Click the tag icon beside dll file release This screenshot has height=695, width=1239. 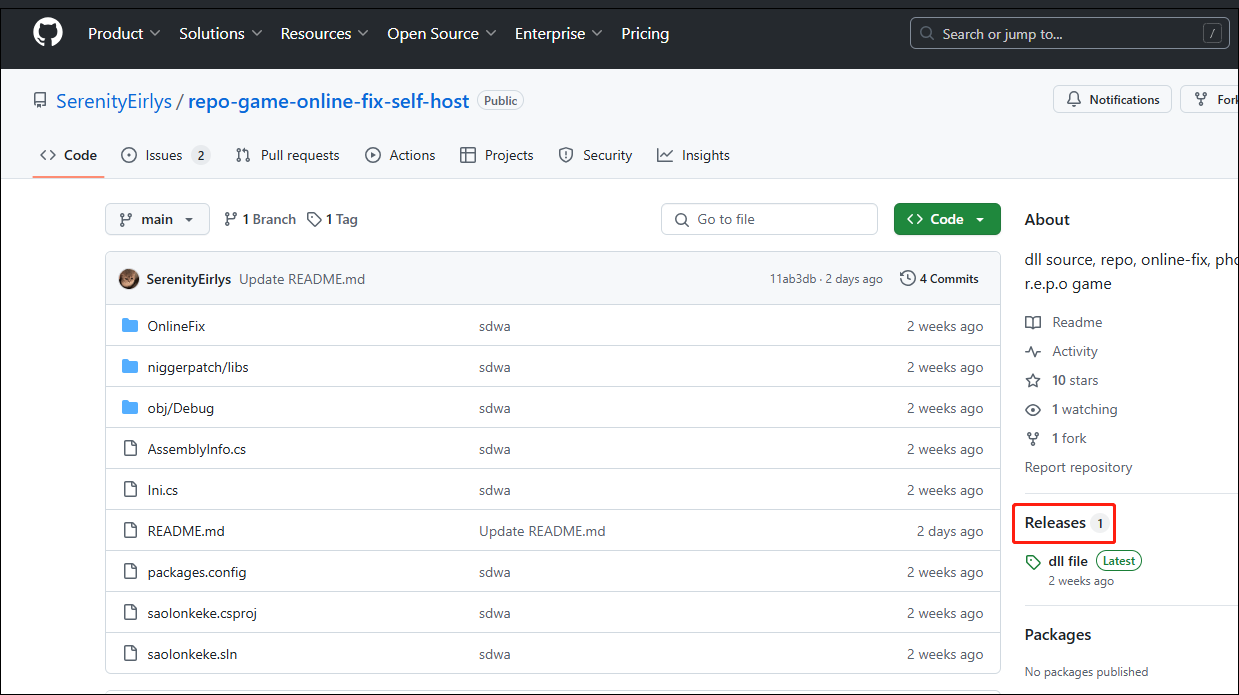click(1034, 562)
